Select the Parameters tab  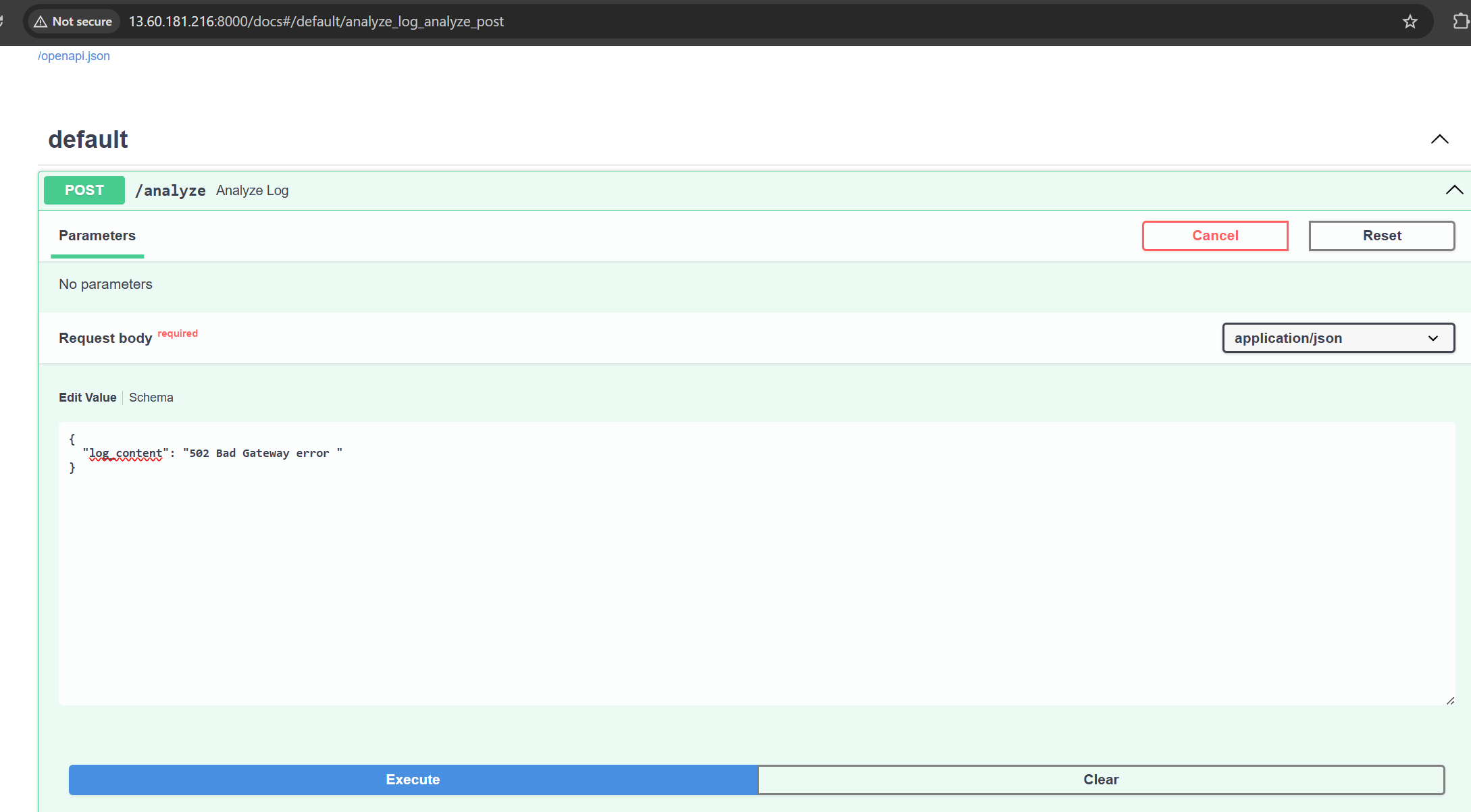(97, 236)
